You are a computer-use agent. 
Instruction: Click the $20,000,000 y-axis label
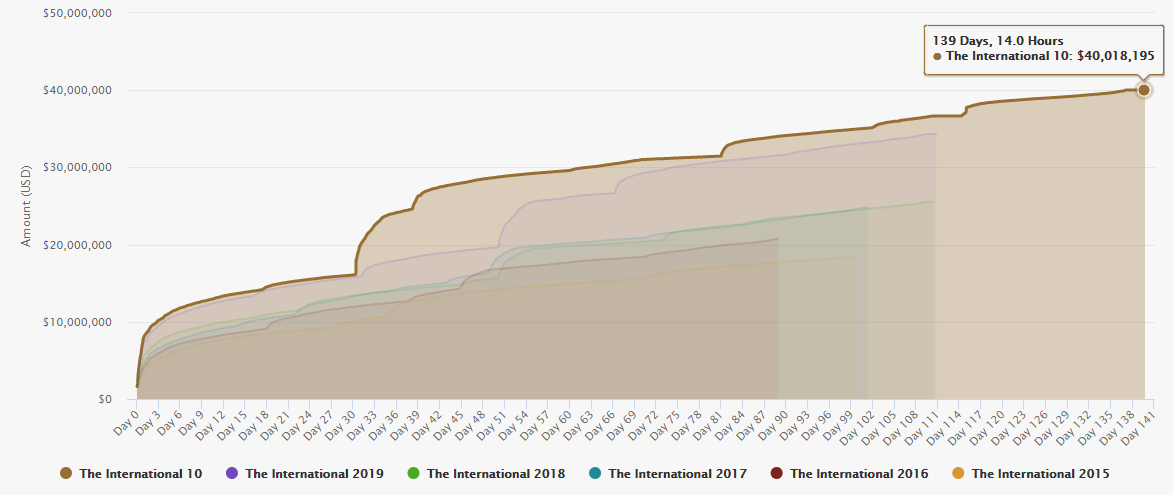pyautogui.click(x=78, y=245)
